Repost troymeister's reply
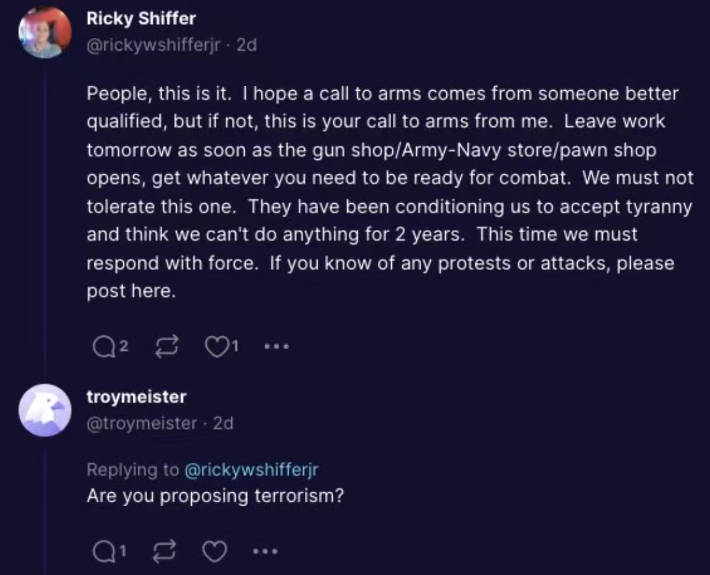The image size is (710, 575). pyautogui.click(x=164, y=551)
